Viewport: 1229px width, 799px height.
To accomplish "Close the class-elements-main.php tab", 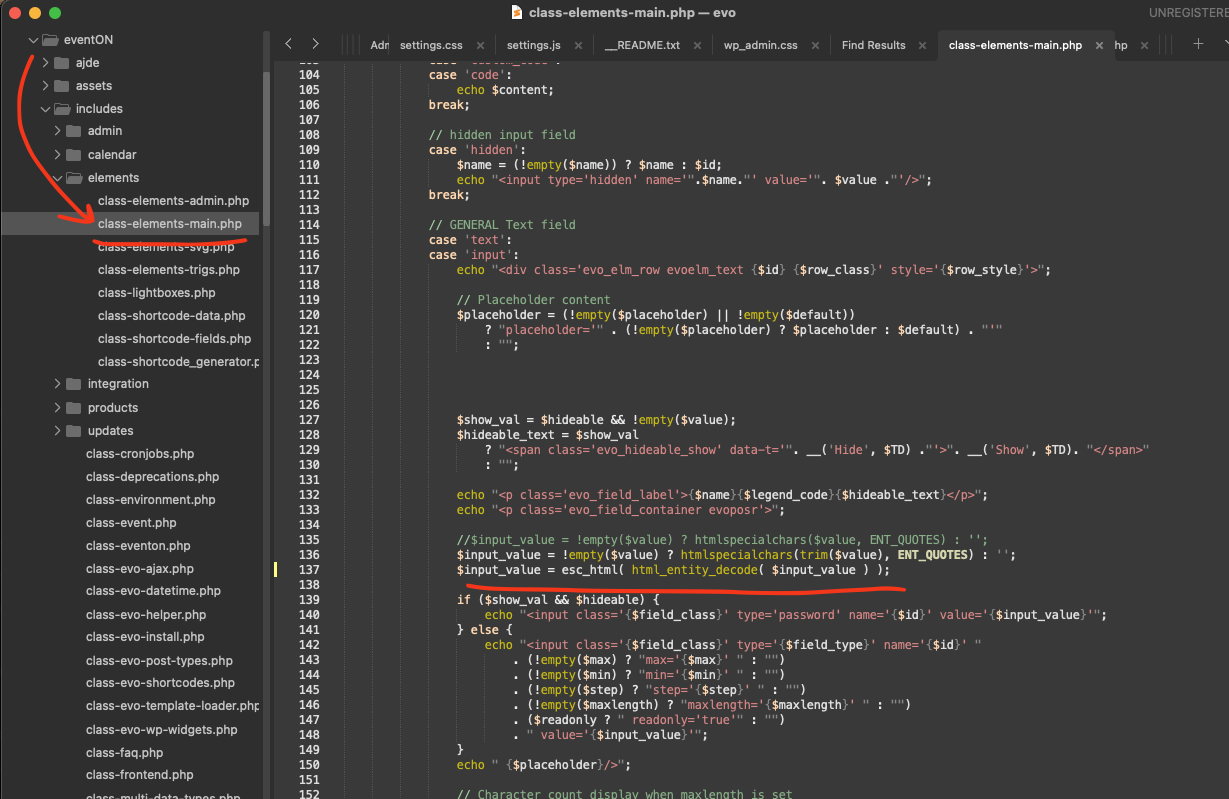I will pos(1100,46).
